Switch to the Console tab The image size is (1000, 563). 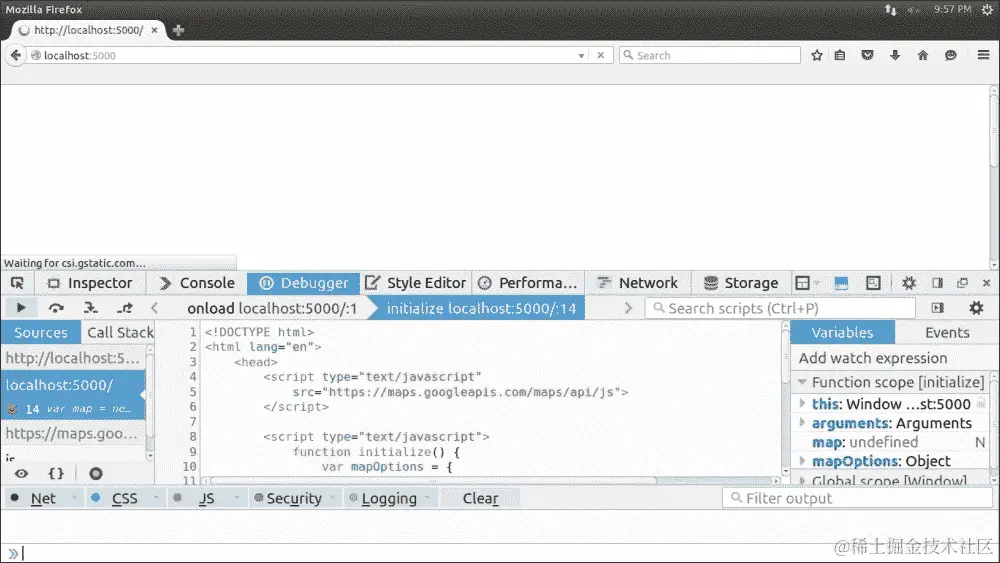(x=196, y=283)
